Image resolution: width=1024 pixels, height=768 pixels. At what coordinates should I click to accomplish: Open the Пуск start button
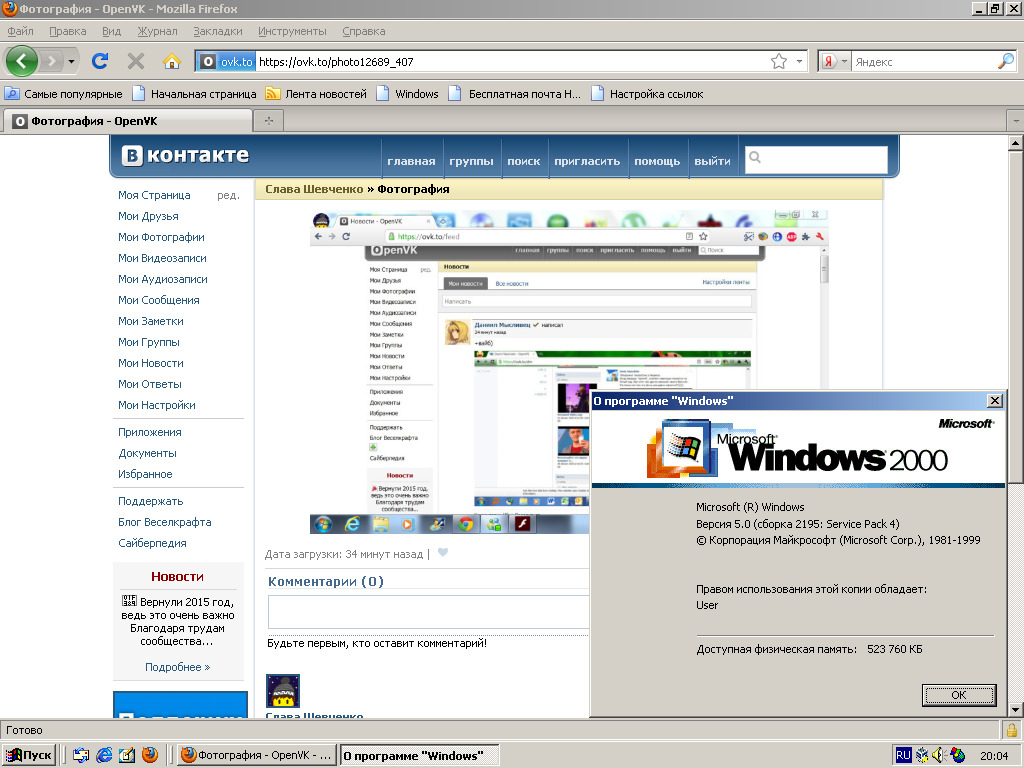tap(29, 755)
